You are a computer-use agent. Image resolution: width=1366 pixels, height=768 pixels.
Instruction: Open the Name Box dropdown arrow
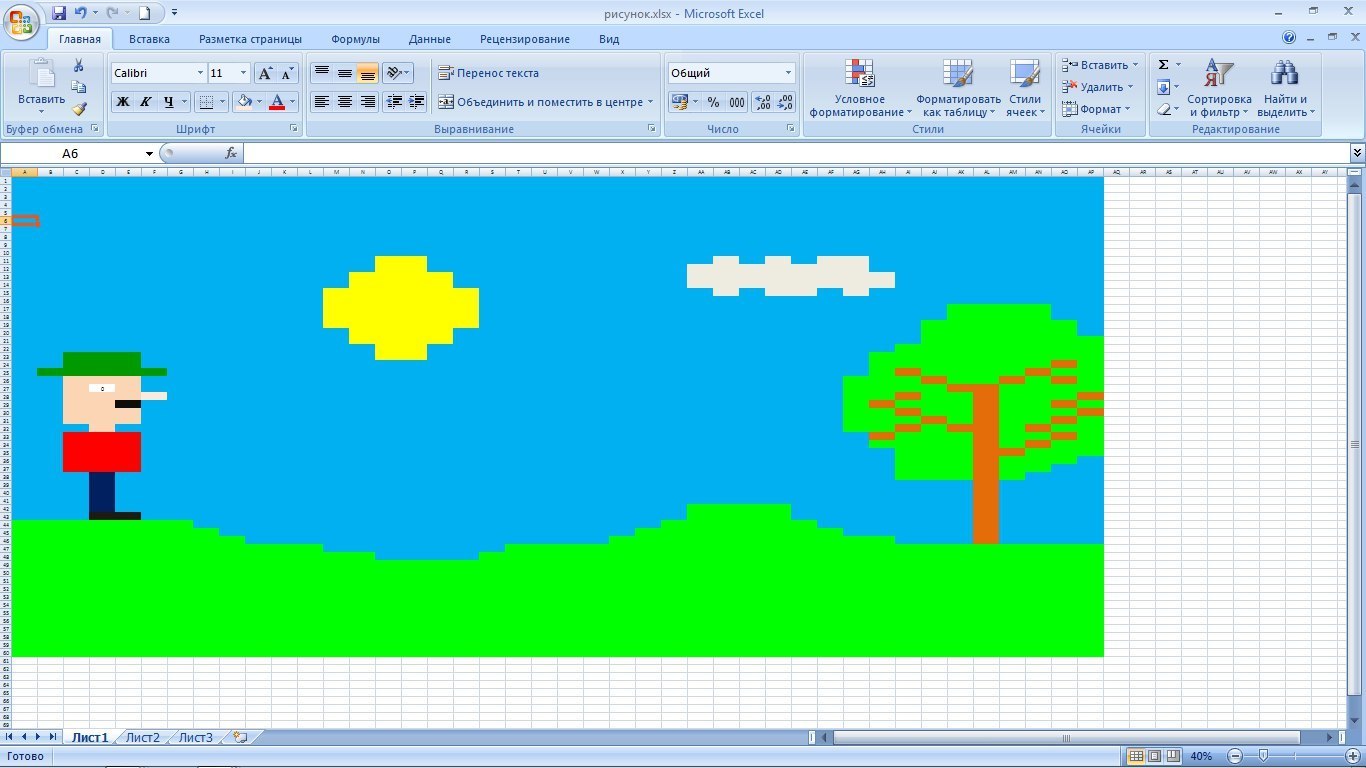coord(150,153)
